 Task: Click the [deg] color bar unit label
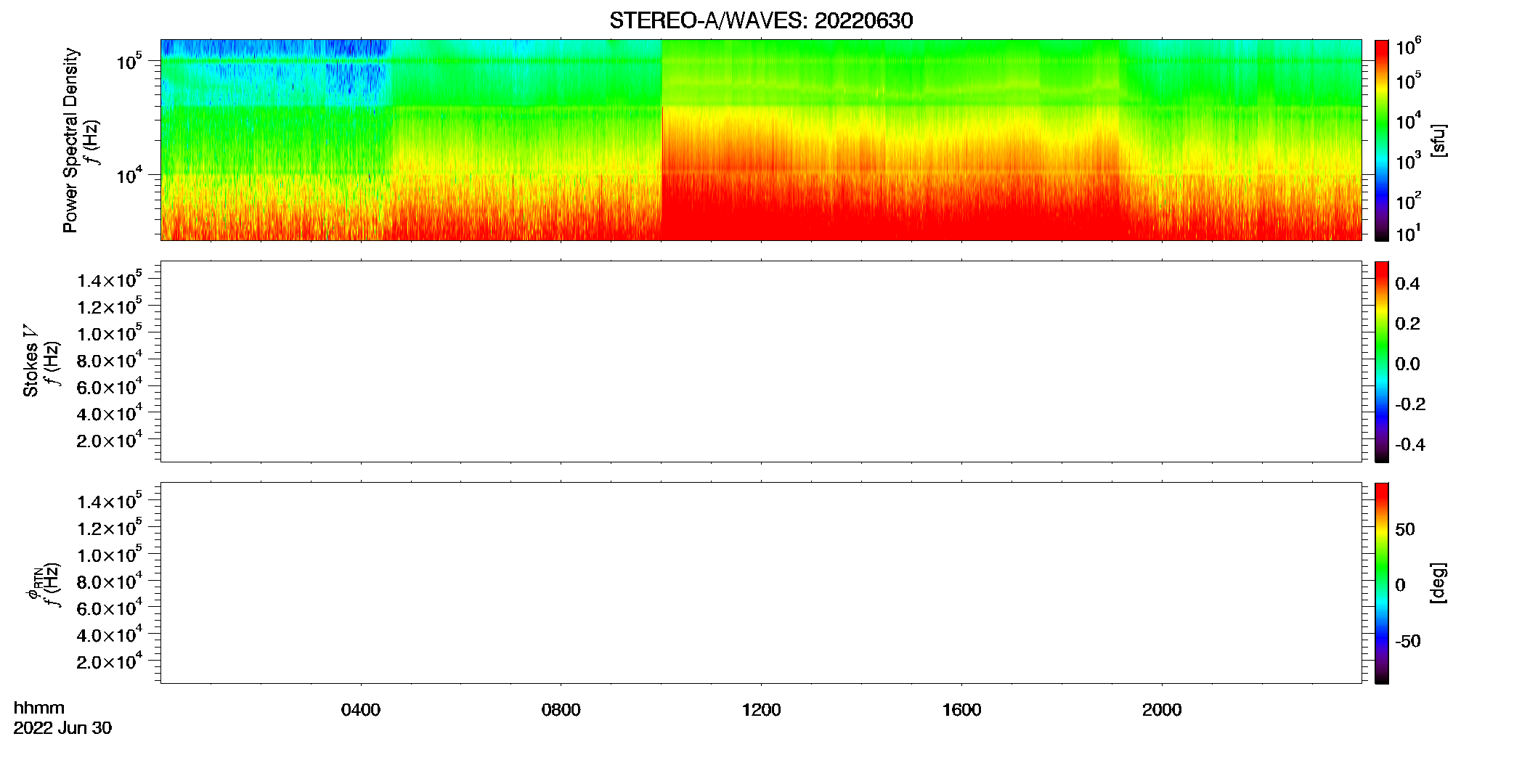pos(1438,583)
